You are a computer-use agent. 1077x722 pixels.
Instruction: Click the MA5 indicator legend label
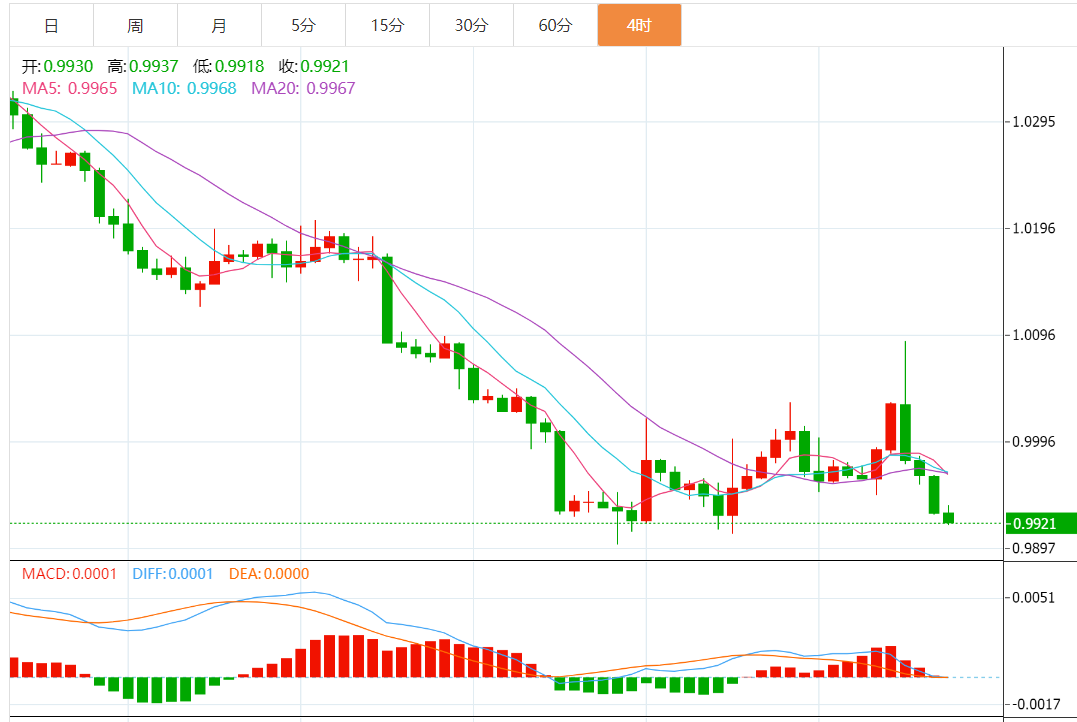[x=69, y=88]
